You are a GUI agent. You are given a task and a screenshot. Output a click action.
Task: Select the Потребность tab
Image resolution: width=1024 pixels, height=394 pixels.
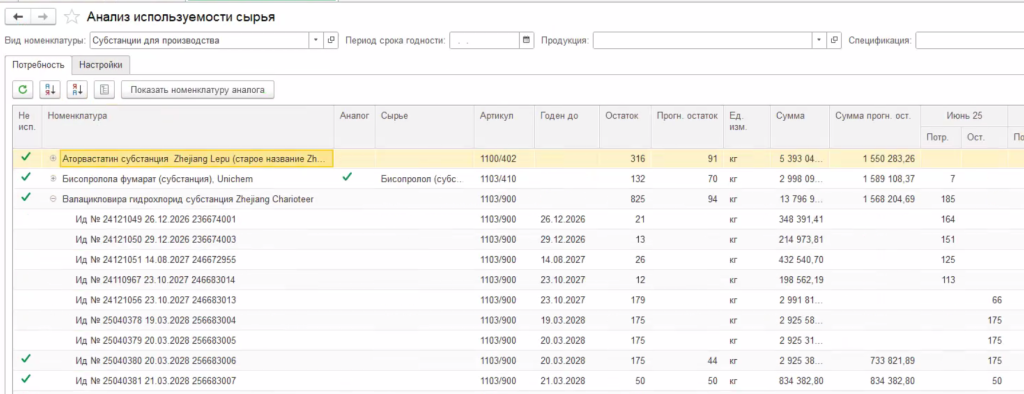38,65
